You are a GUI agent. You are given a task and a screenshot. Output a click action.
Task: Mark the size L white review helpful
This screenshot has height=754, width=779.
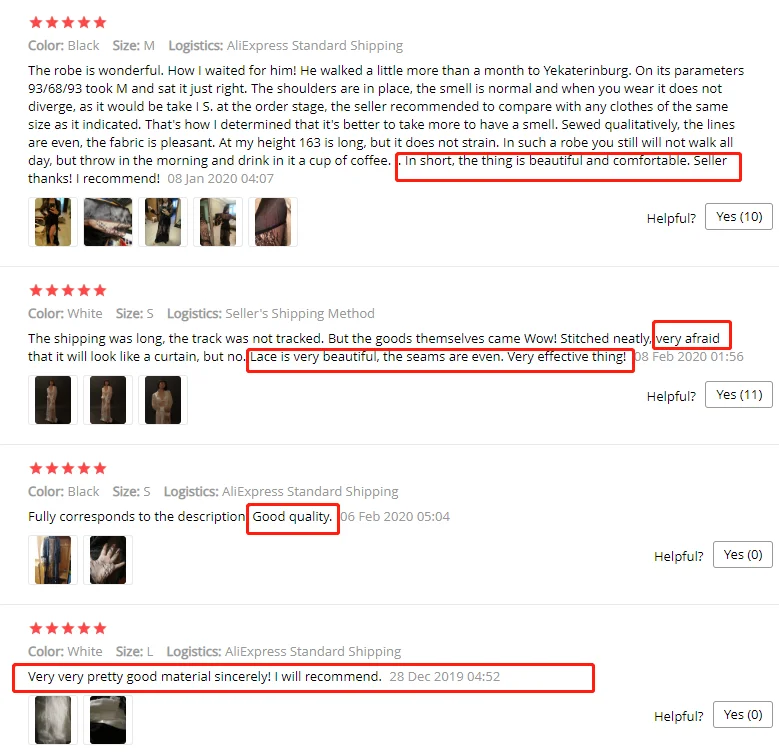(743, 714)
